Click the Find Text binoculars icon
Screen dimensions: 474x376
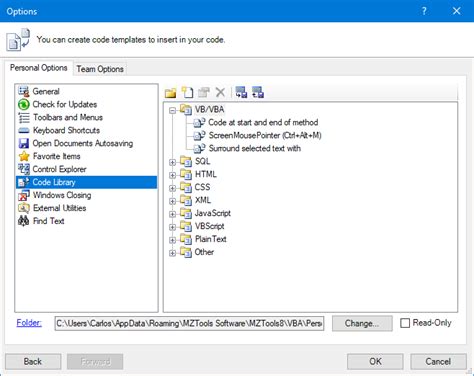pos(24,221)
